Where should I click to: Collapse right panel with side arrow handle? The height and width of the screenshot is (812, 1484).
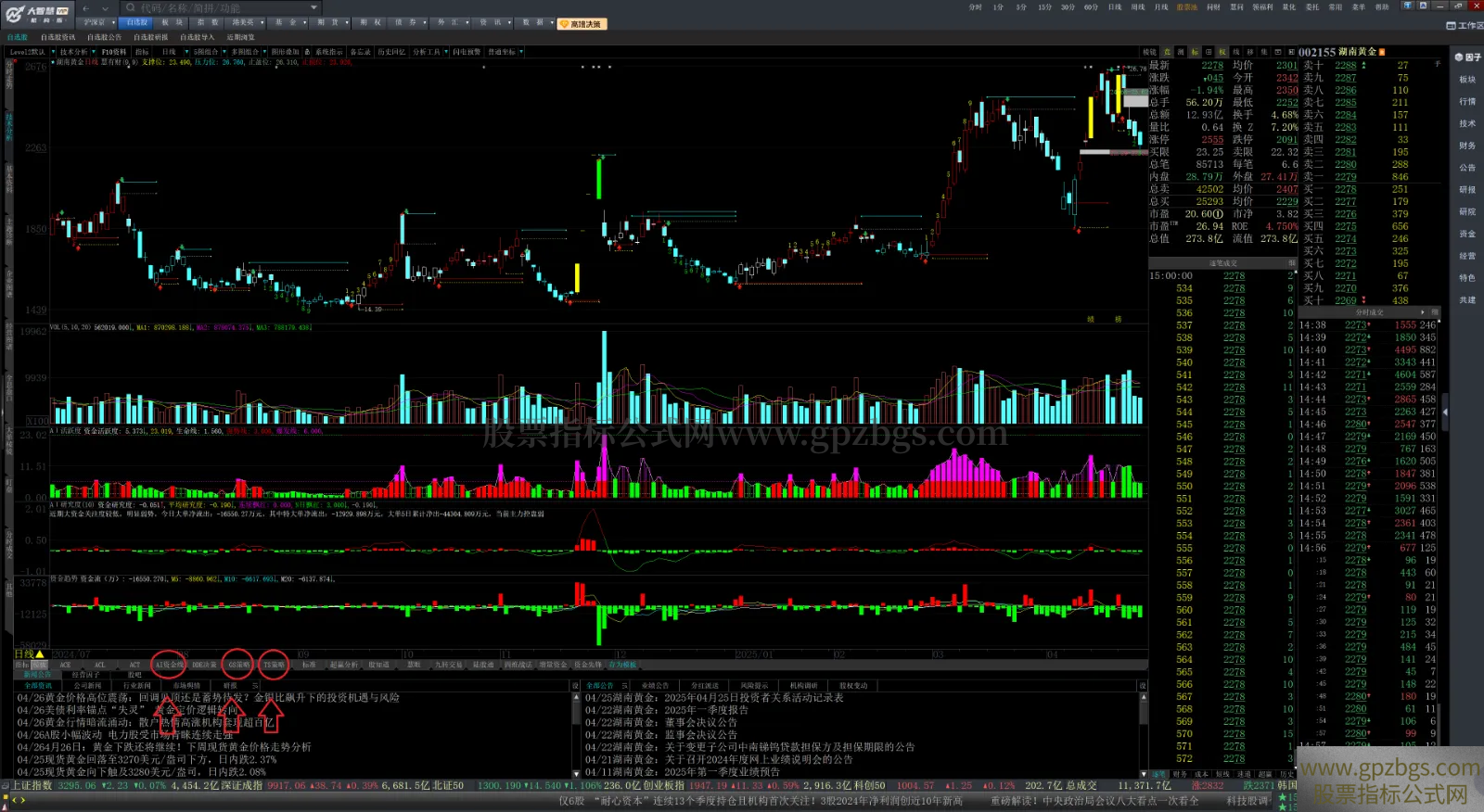[1445, 412]
